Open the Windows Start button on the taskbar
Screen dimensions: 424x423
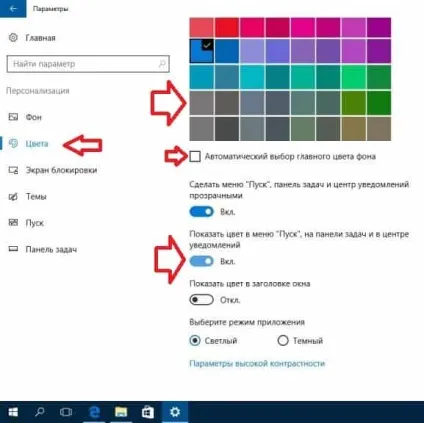(x=13, y=412)
